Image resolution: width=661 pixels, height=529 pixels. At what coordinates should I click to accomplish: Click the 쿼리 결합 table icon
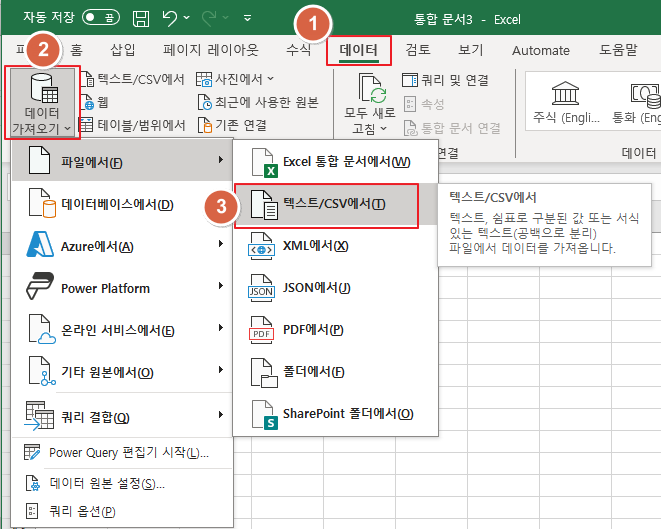tap(40, 415)
